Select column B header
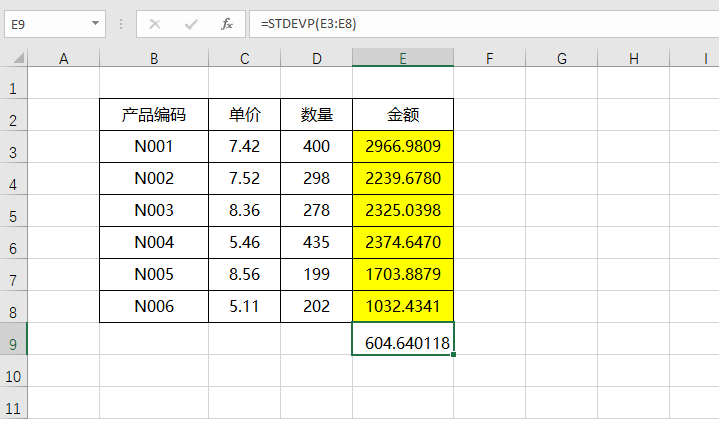 [154, 59]
